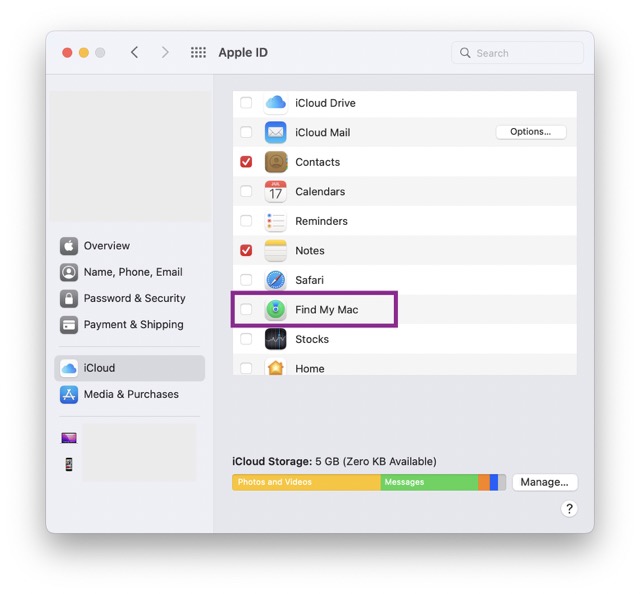This screenshot has width=640, height=594.
Task: Click the iCloud Drive cloud icon
Action: pyautogui.click(x=275, y=103)
